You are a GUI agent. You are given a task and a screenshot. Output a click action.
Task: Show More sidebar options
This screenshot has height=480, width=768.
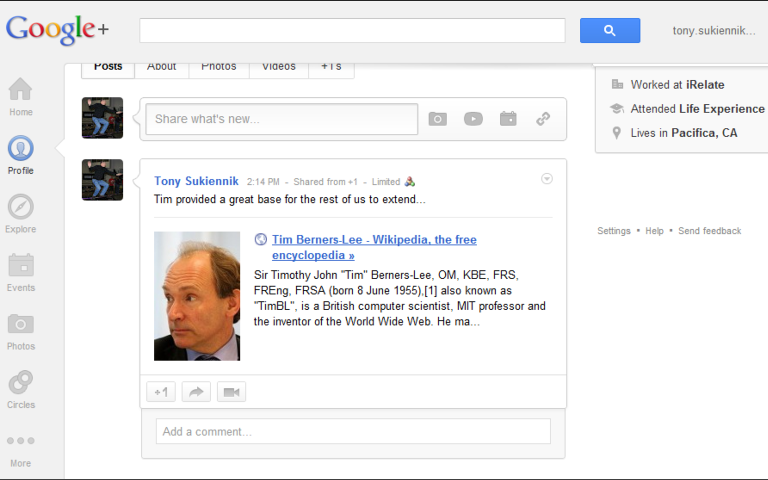[x=21, y=440]
